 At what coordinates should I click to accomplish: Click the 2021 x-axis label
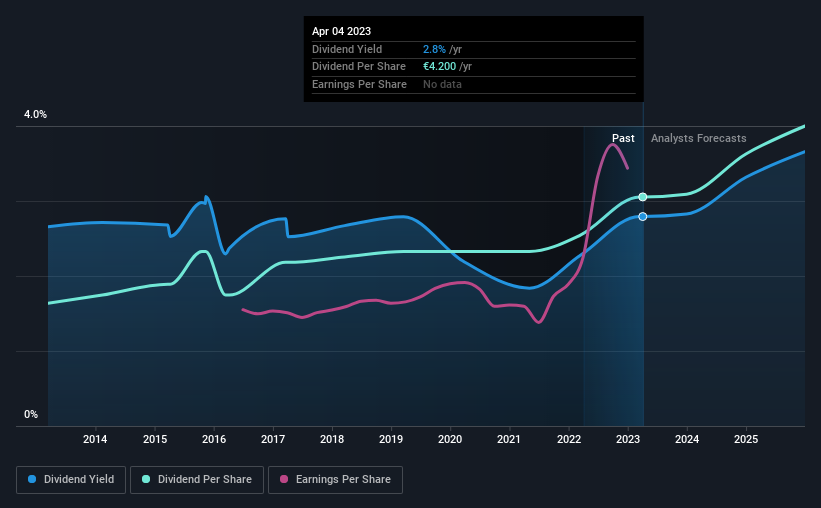click(509, 439)
